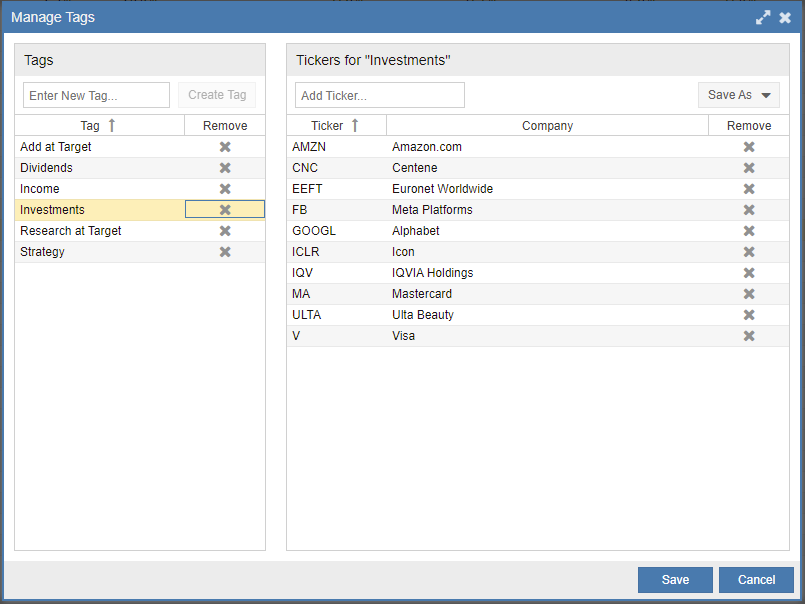The width and height of the screenshot is (805, 604).
Task: Select the Research at Target tag
Action: point(100,231)
